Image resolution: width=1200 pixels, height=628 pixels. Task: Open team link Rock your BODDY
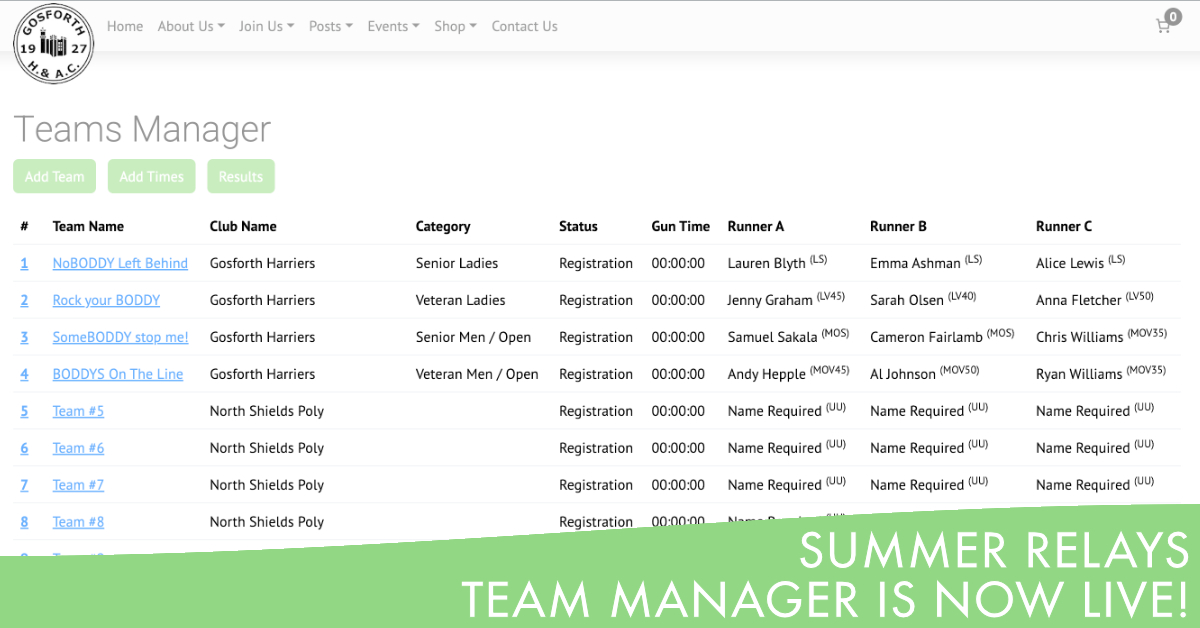(x=106, y=300)
